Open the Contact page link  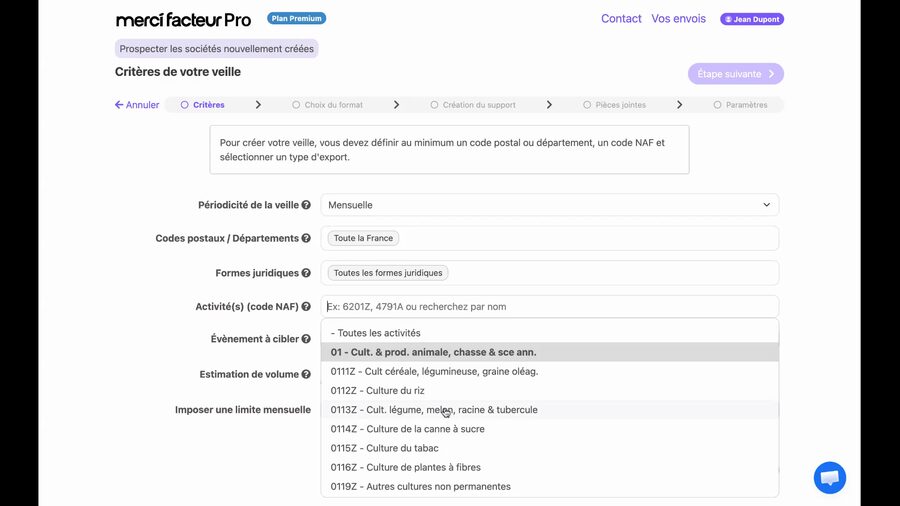pyautogui.click(x=621, y=19)
